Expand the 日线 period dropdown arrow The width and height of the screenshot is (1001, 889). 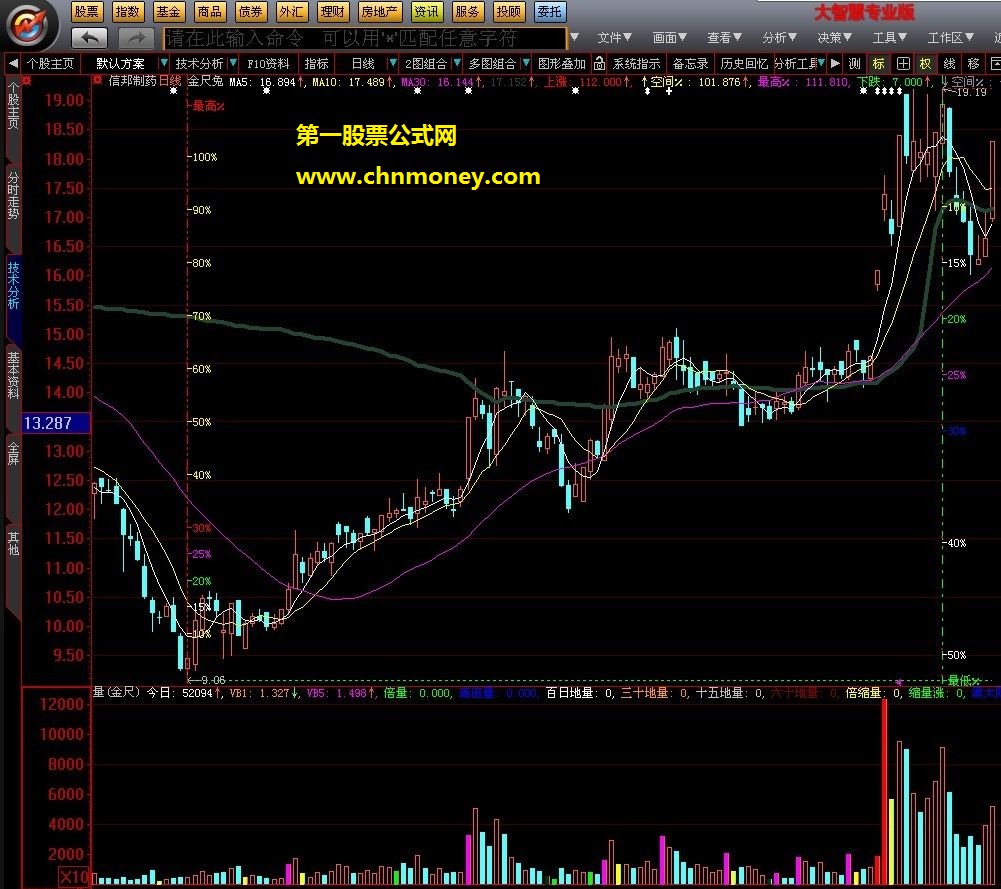[393, 63]
